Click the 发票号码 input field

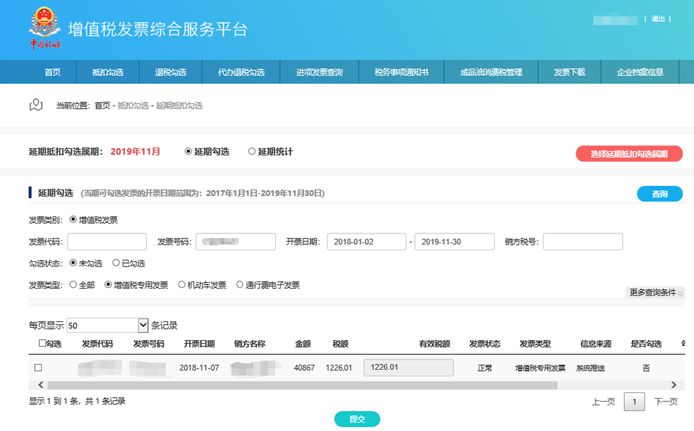tap(235, 242)
